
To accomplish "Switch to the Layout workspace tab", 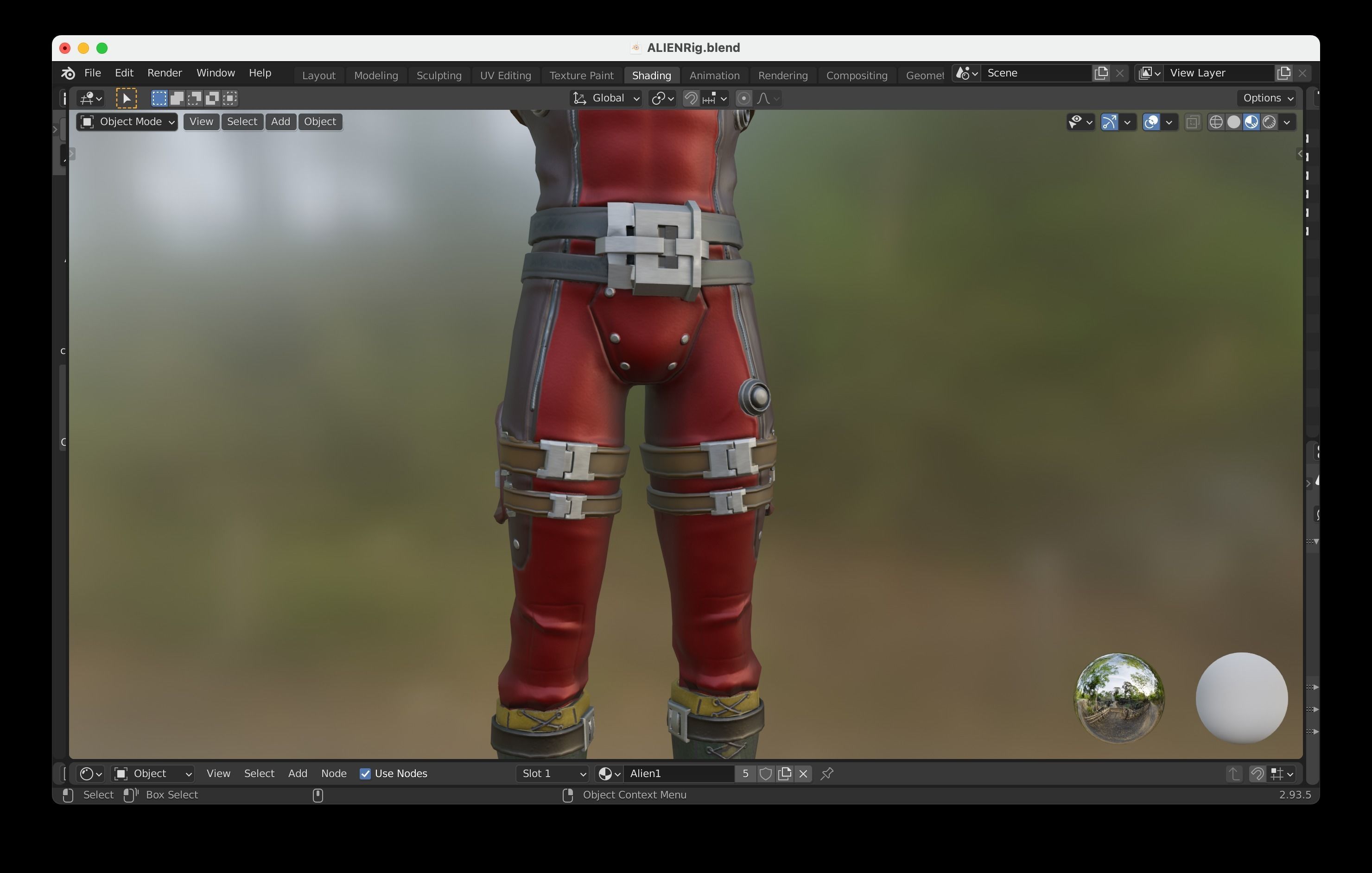I will (318, 76).
